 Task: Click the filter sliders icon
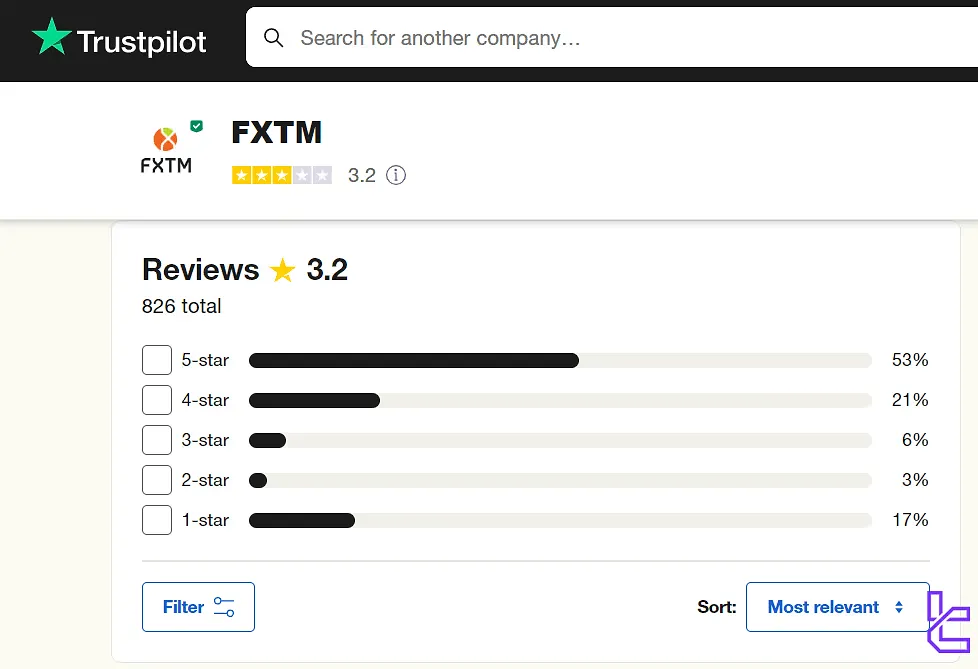(x=224, y=607)
